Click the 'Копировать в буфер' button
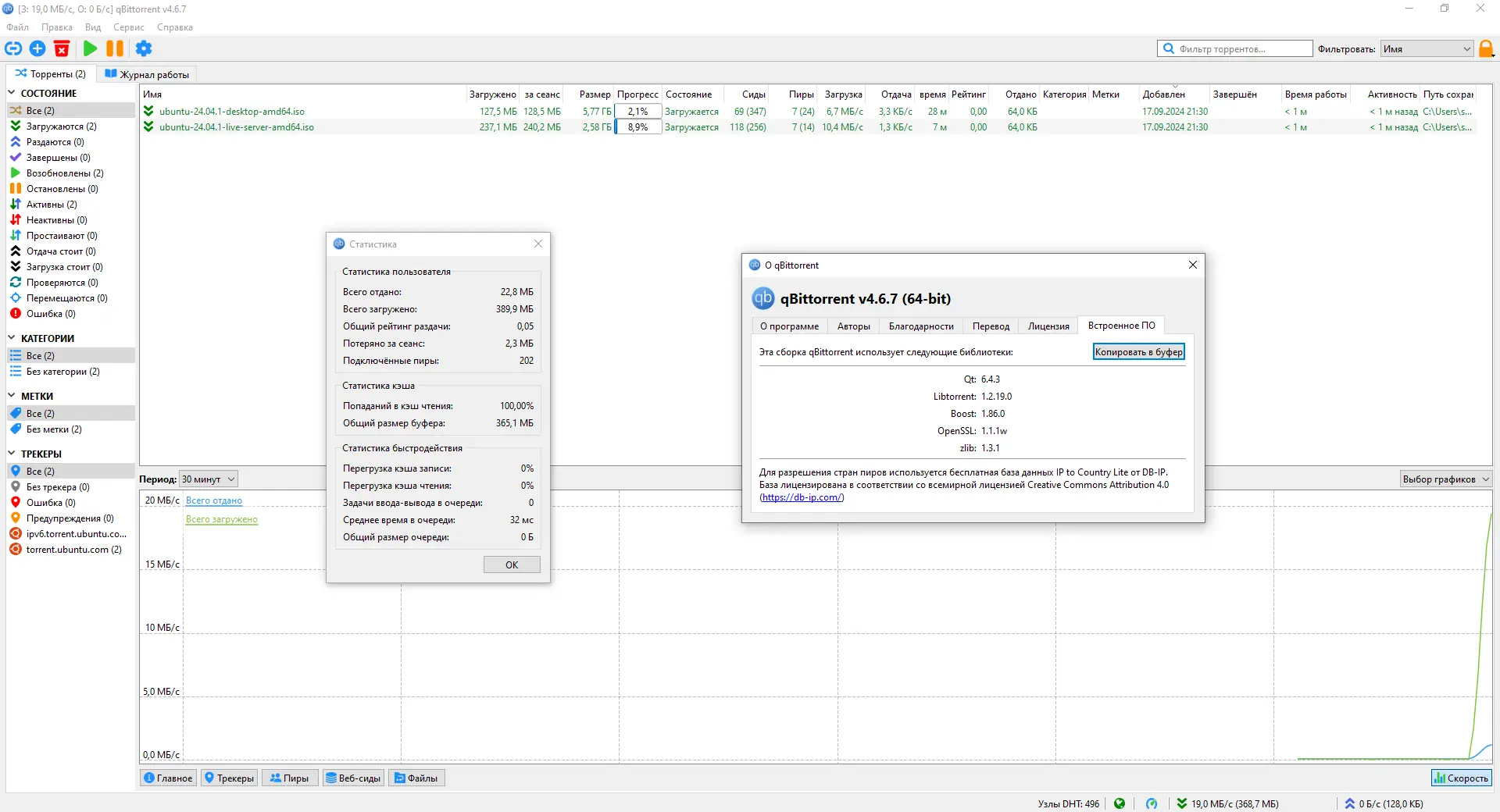 [1138, 352]
